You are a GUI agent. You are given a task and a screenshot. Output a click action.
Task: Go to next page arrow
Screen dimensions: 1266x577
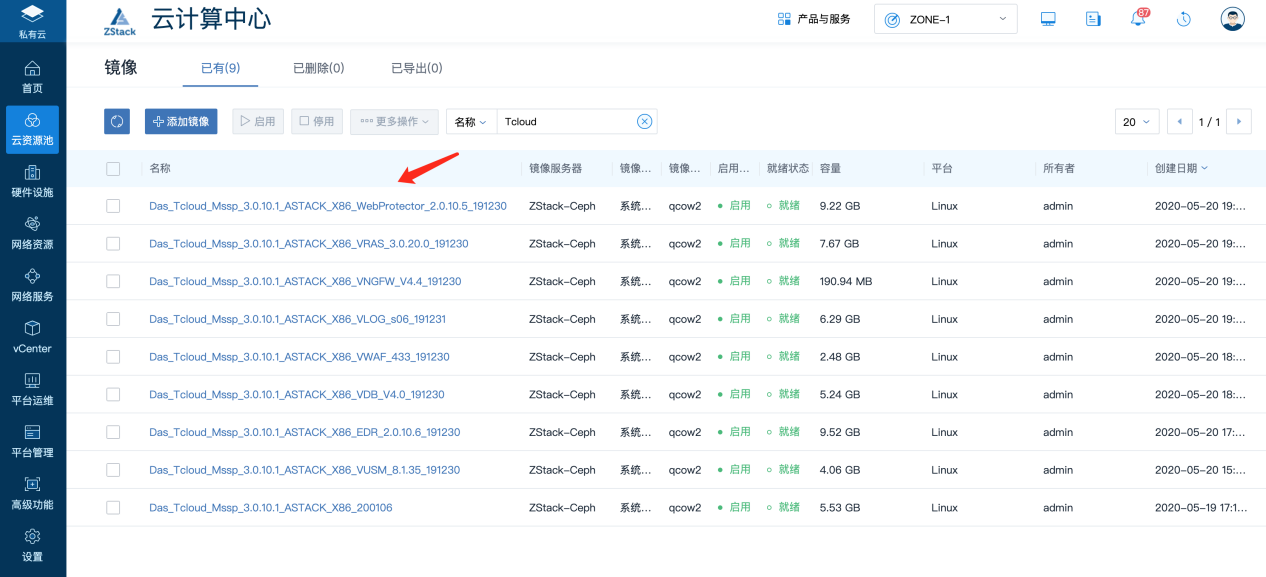(1239, 122)
